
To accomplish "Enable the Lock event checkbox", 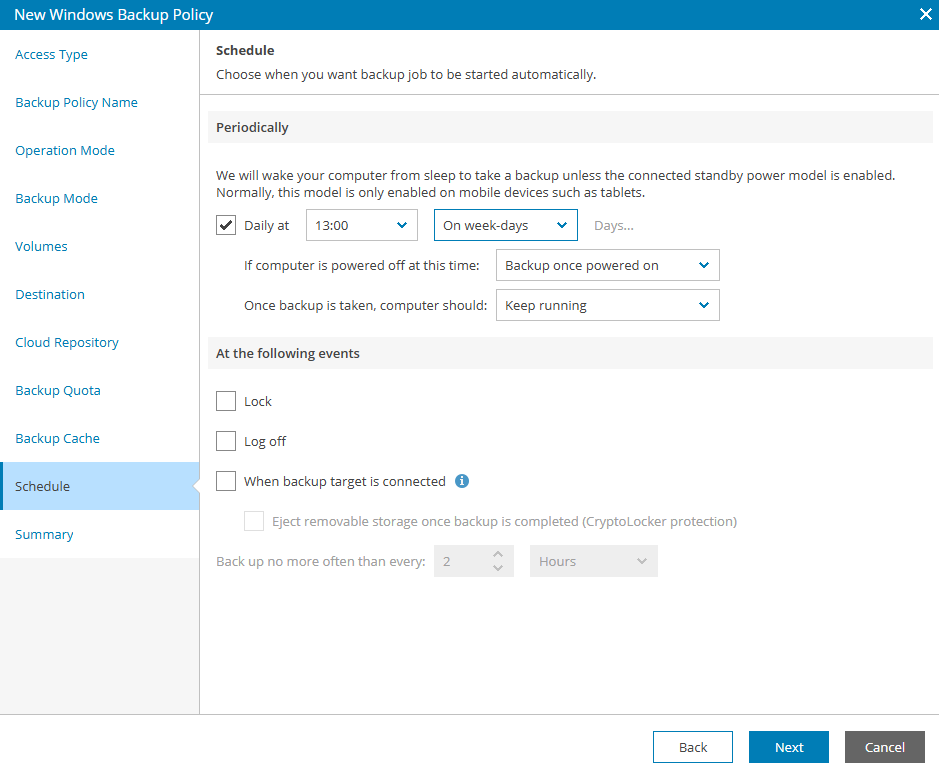I will coord(226,401).
